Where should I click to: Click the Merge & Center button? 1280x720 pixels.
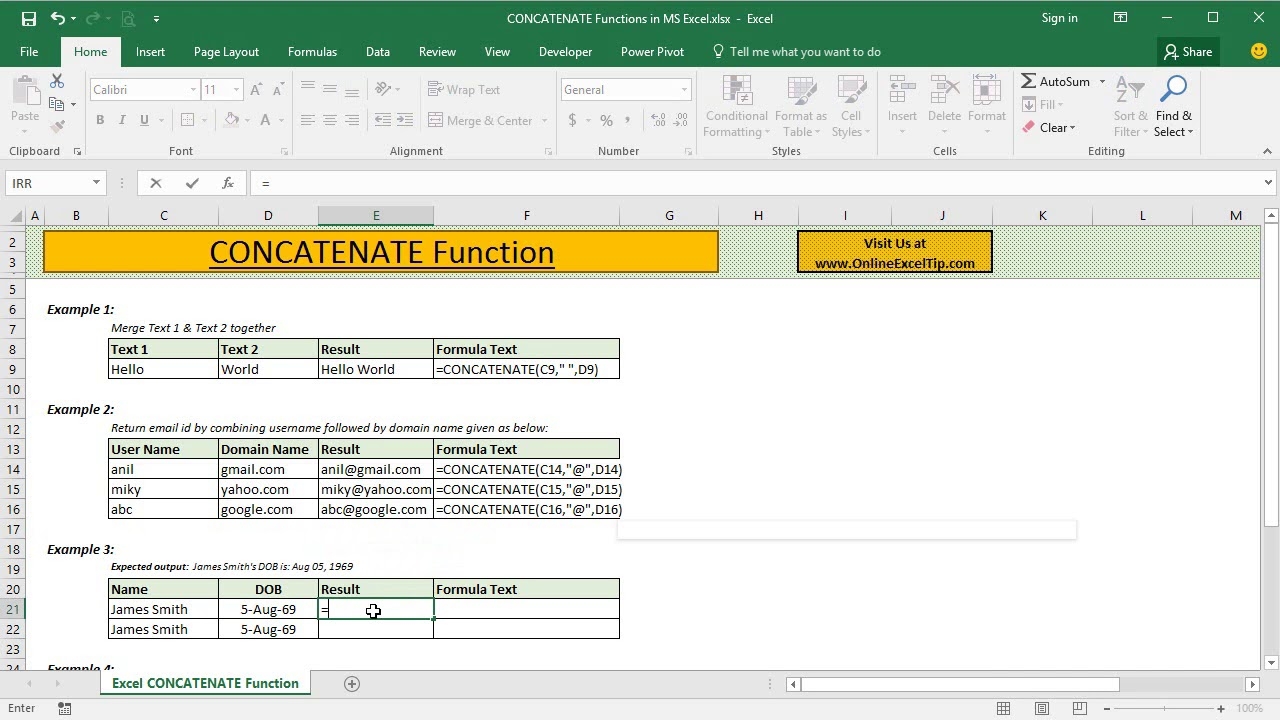coord(481,120)
